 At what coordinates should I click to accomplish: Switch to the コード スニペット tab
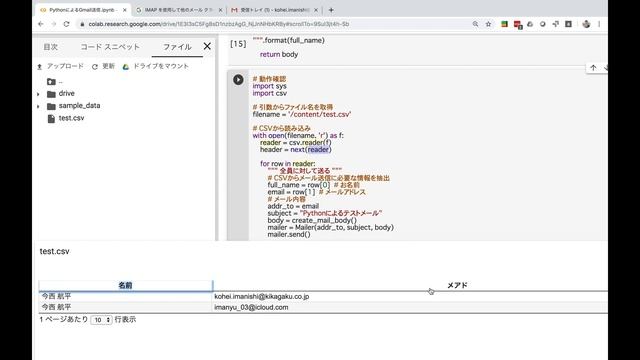(x=110, y=47)
